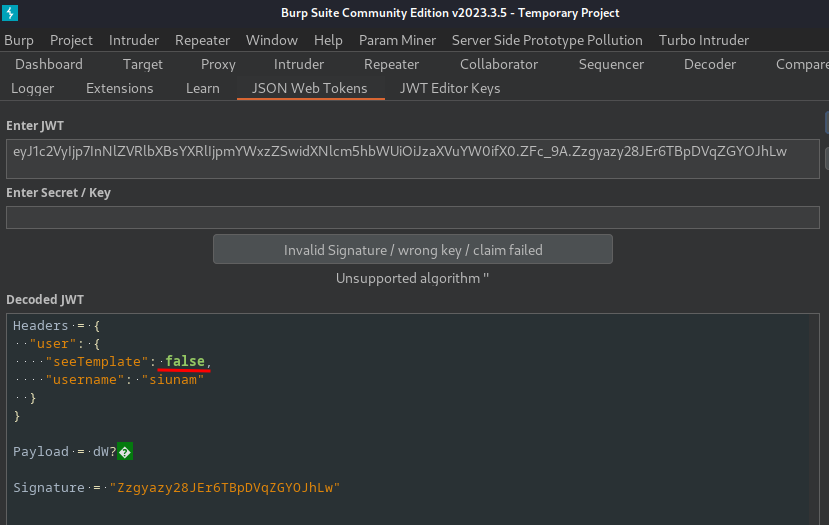Switch to the Collaborator tab
Image resolution: width=829 pixels, height=525 pixels.
tap(499, 65)
